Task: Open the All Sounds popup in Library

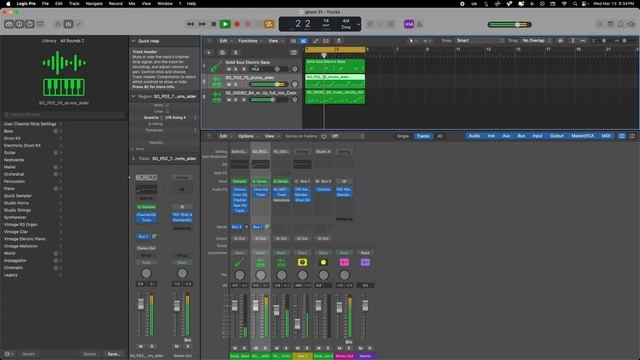Action: pos(72,41)
